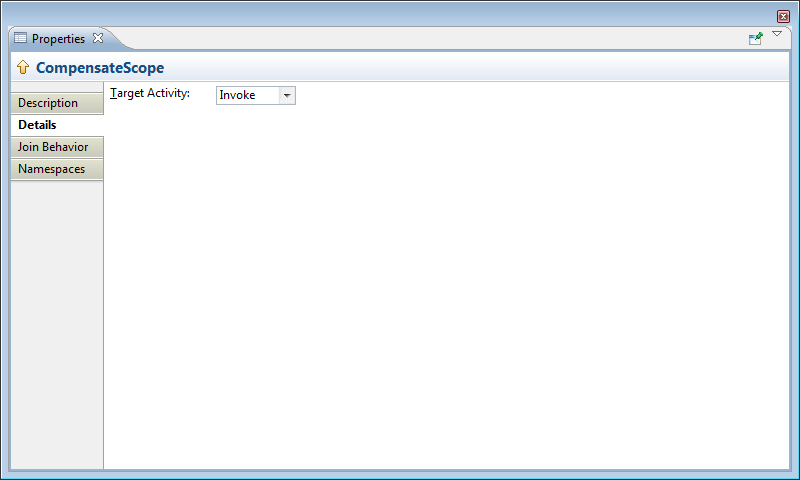Click the CompensateScope arrow icon
This screenshot has width=800, height=480.
(23, 67)
